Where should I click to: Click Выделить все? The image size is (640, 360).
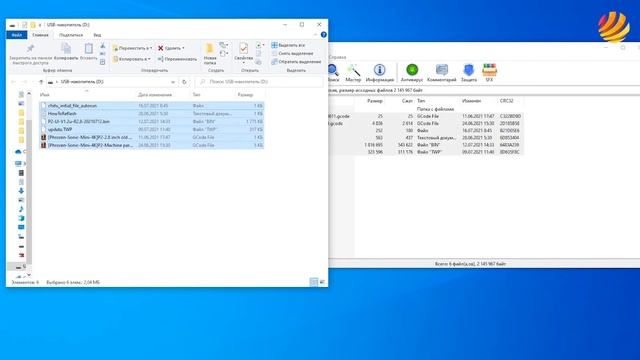tap(288, 45)
